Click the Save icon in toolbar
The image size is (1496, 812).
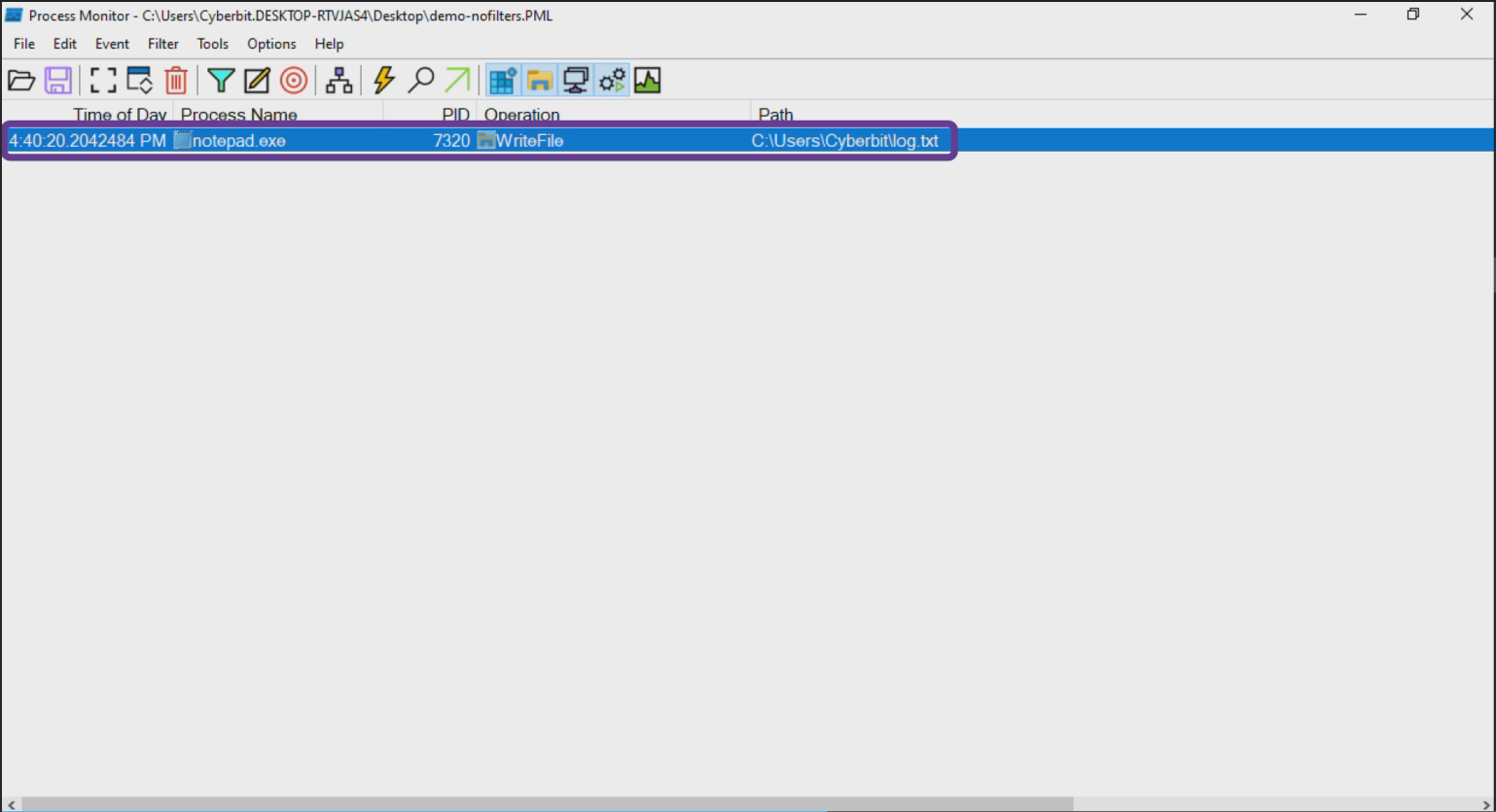pos(58,81)
